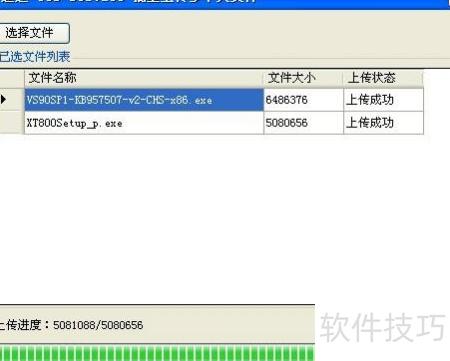Click the 选择文件 button
The image size is (450, 361).
34,33
